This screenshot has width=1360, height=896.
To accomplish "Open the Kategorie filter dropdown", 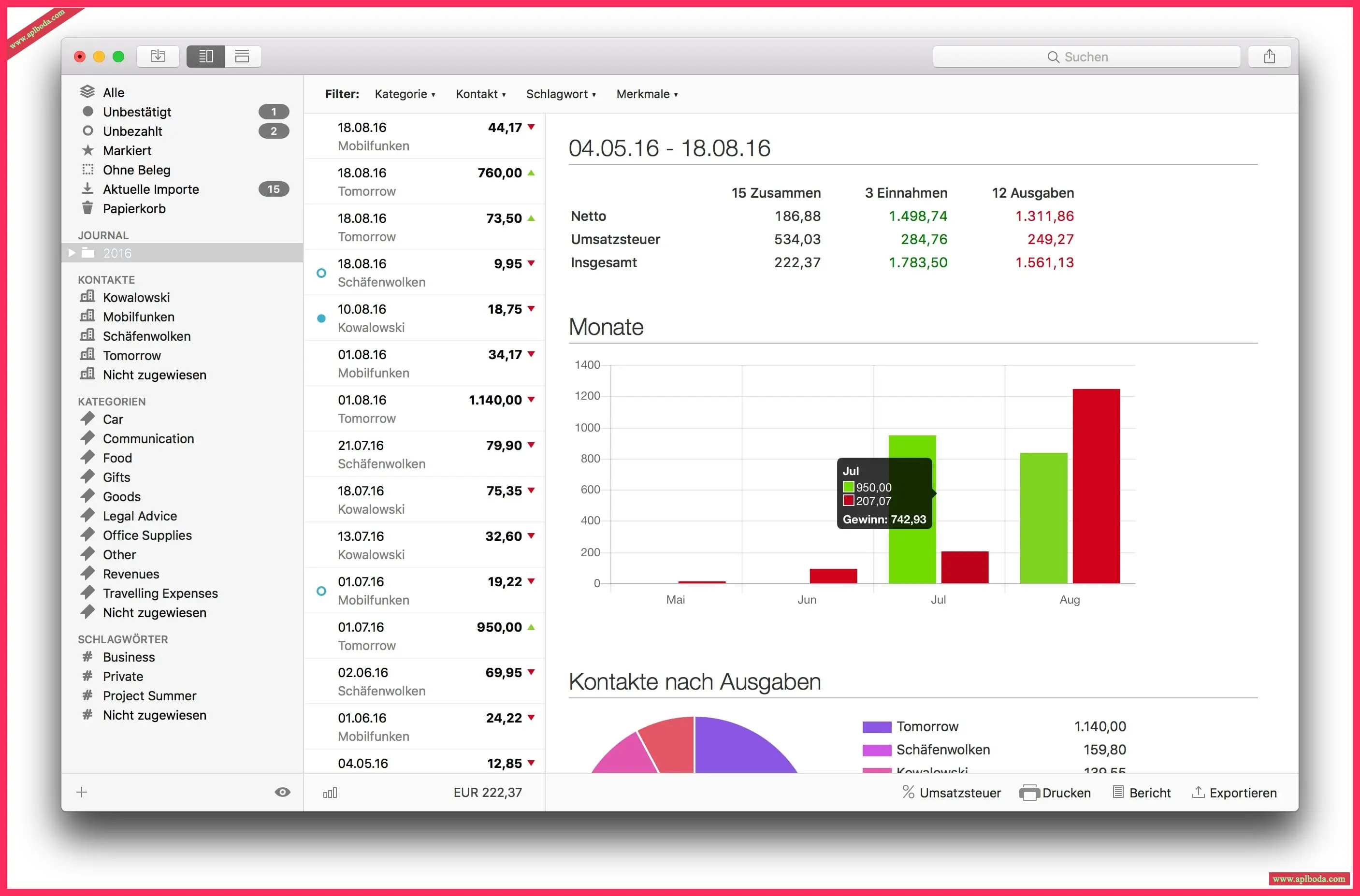I will 405,94.
